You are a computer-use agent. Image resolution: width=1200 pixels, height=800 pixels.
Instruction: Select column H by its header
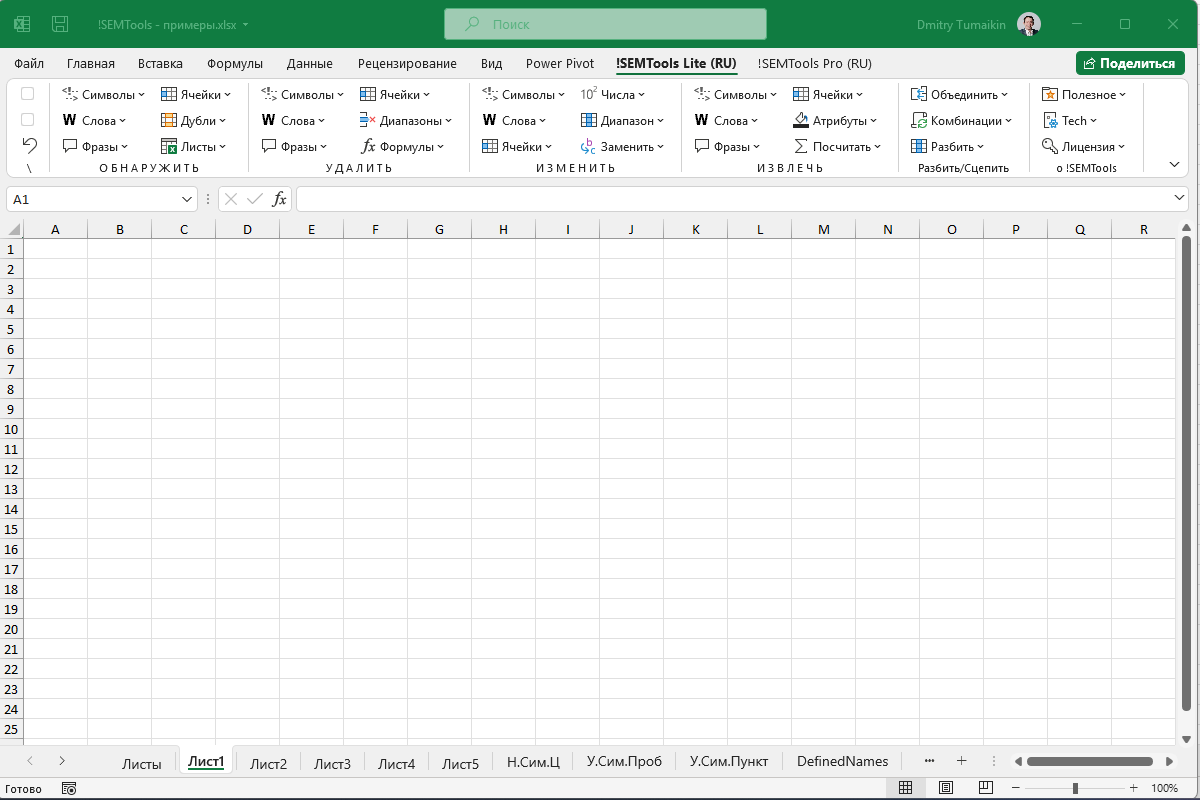(x=503, y=230)
